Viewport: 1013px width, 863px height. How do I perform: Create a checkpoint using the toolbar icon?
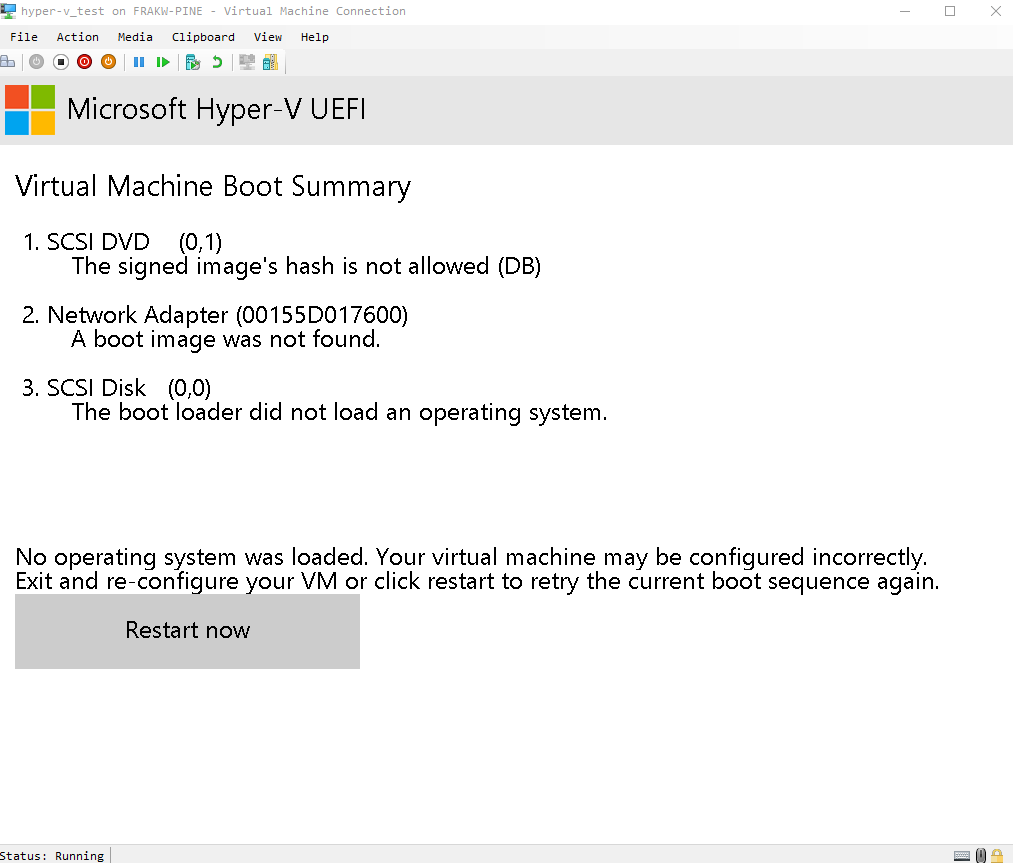[193, 62]
